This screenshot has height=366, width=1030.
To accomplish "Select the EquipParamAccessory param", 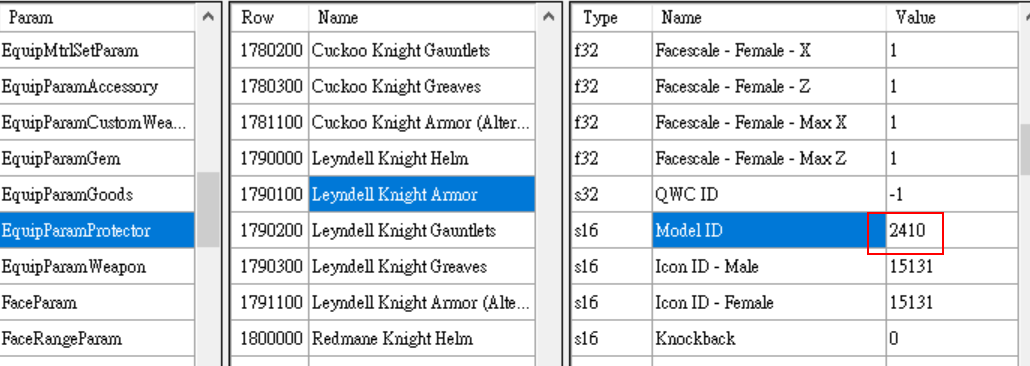I will pyautogui.click(x=97, y=86).
